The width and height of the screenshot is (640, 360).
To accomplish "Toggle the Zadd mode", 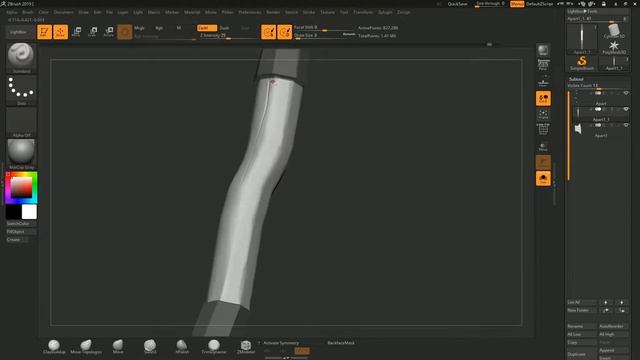I will 207,28.
